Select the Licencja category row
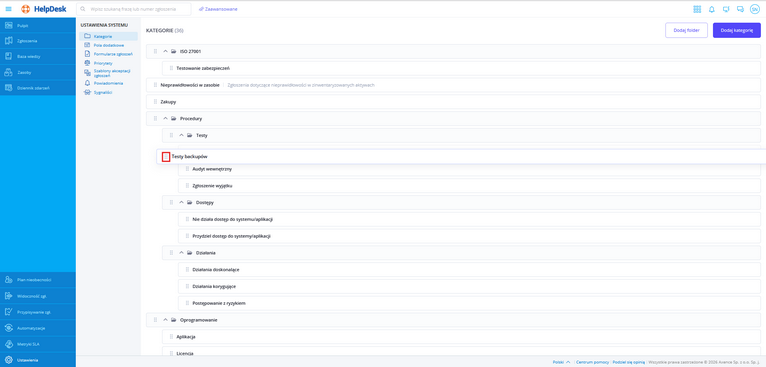766x367 pixels. [461, 352]
